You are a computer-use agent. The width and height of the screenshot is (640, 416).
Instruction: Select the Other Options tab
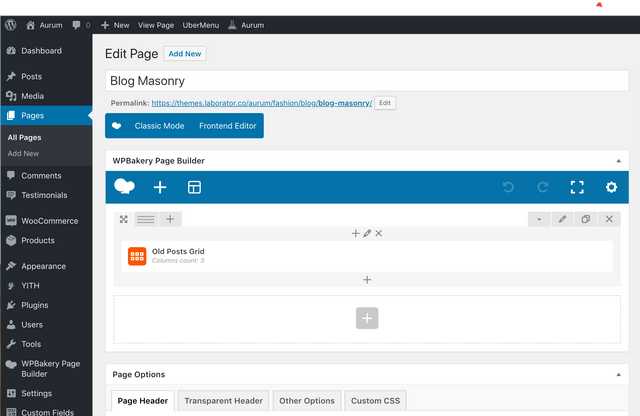click(x=307, y=401)
